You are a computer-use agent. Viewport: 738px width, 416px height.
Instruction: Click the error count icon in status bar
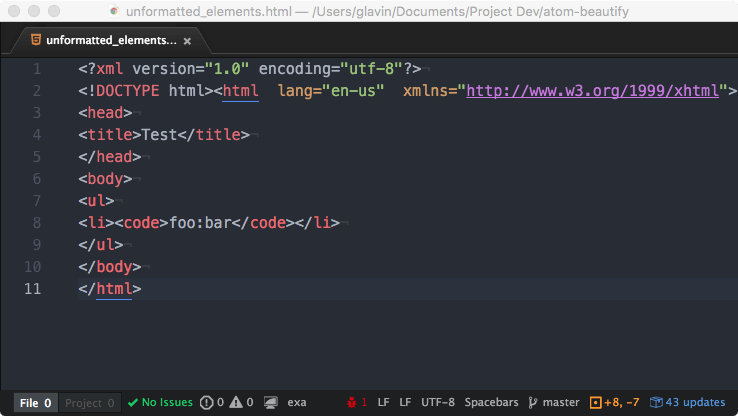207,402
